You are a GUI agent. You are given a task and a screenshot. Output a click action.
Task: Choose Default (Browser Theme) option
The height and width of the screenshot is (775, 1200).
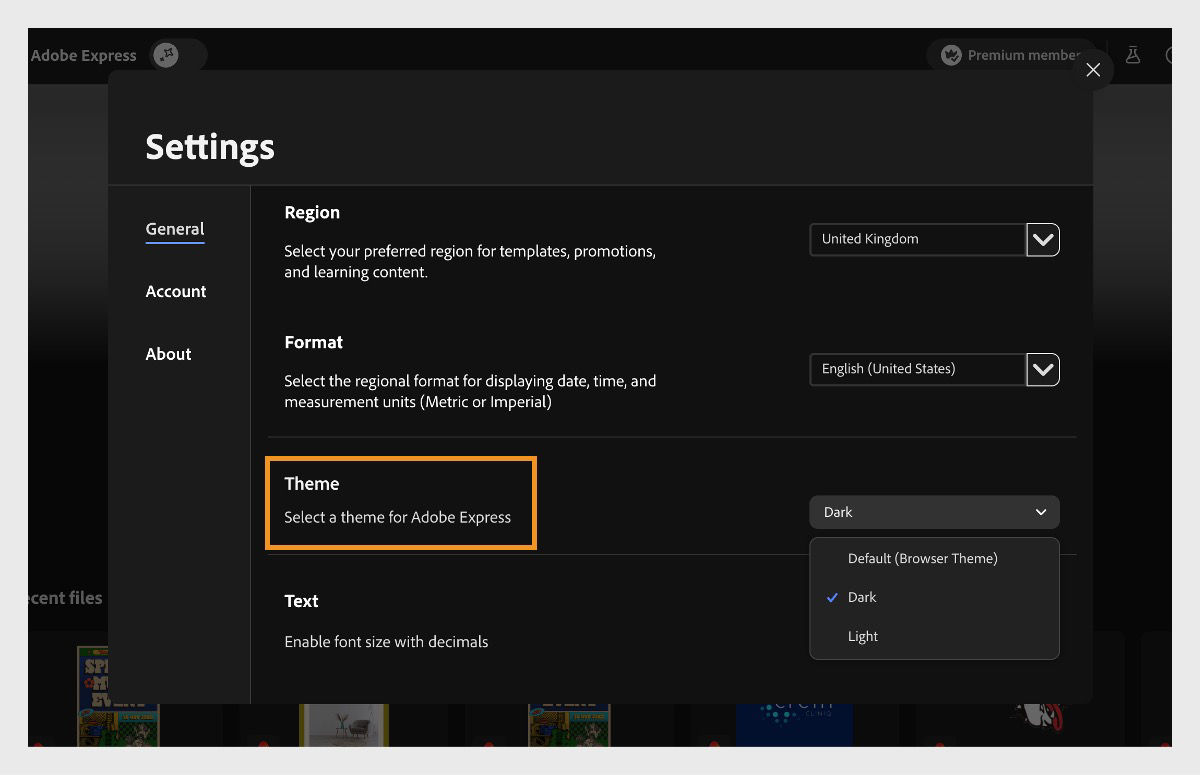pos(934,558)
